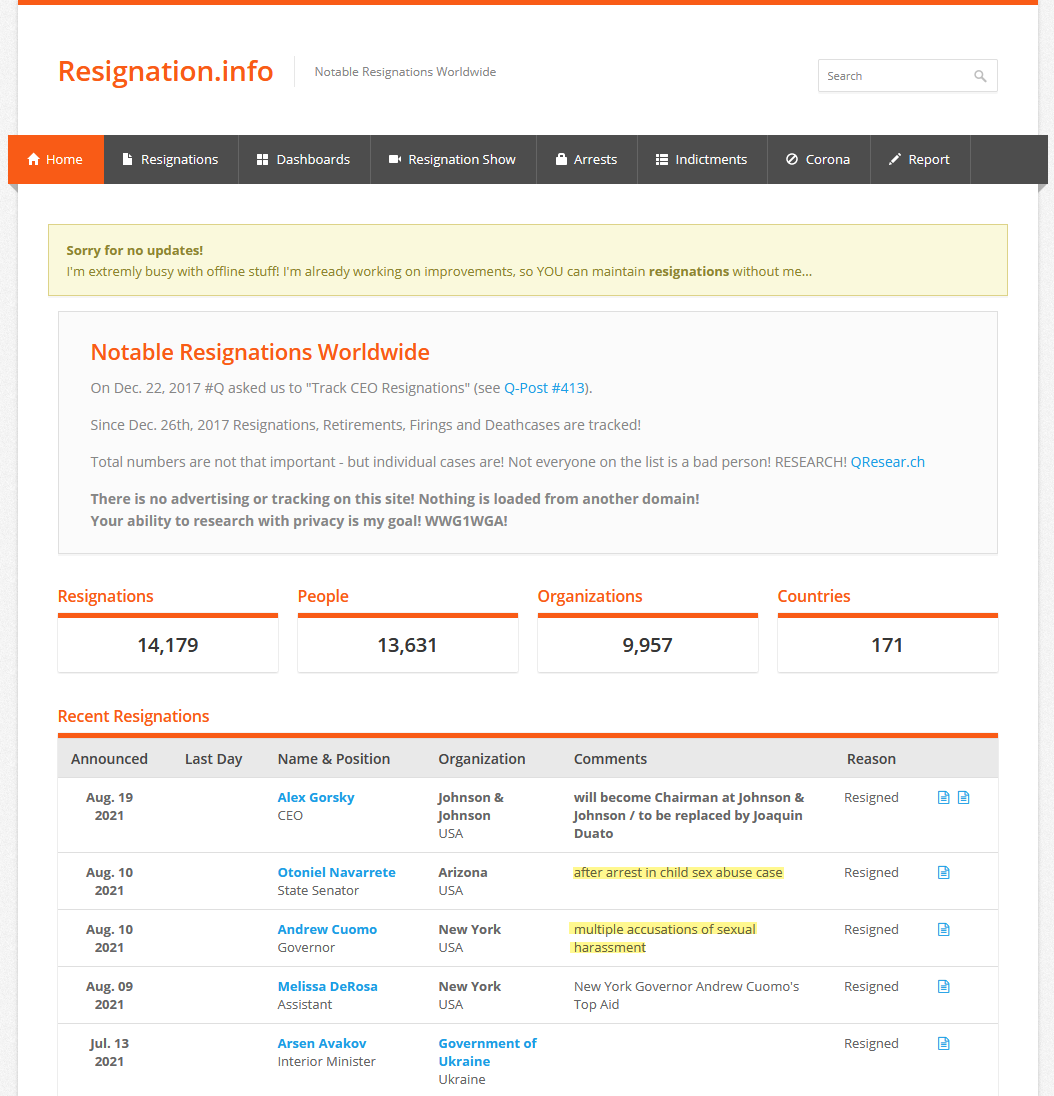Click the Countries total 171
This screenshot has height=1096, width=1054.
point(888,645)
